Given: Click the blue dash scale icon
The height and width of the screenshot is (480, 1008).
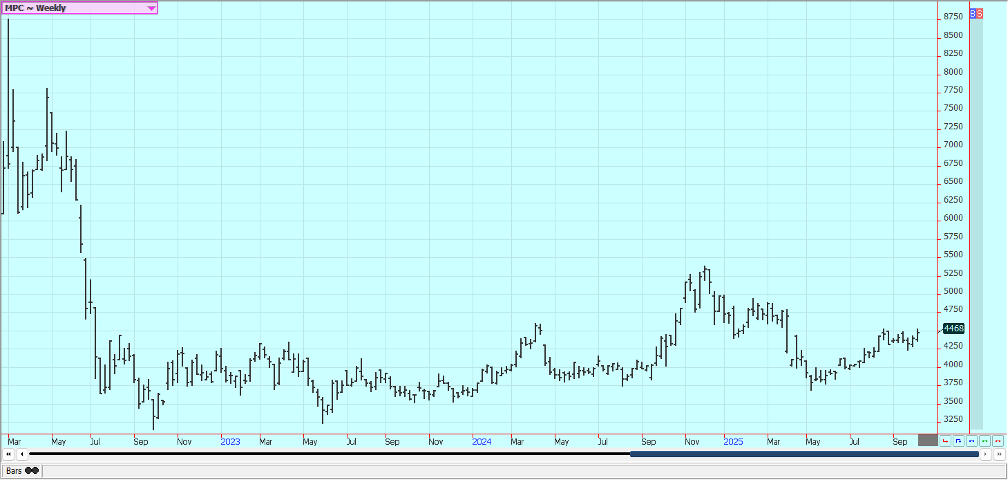Looking at the screenshot, I should [x=972, y=440].
